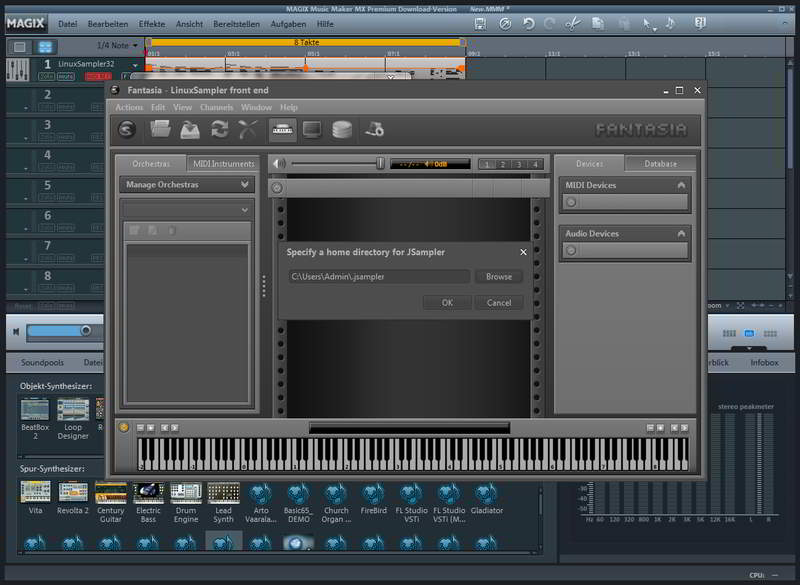800x585 pixels.
Task: Select Lead Synth instrument
Action: [223, 492]
